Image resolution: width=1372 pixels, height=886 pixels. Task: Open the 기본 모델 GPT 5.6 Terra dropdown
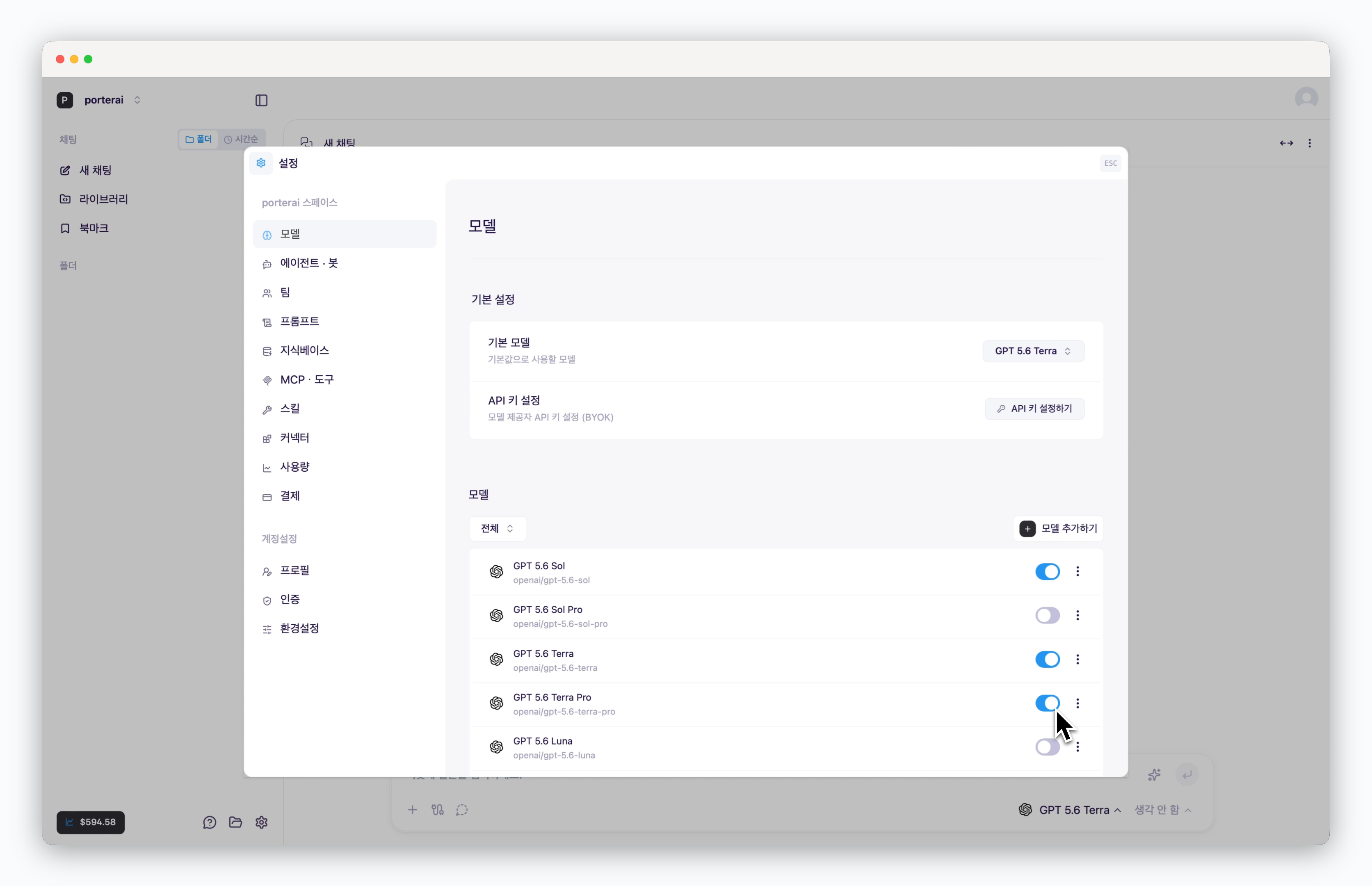click(x=1033, y=351)
